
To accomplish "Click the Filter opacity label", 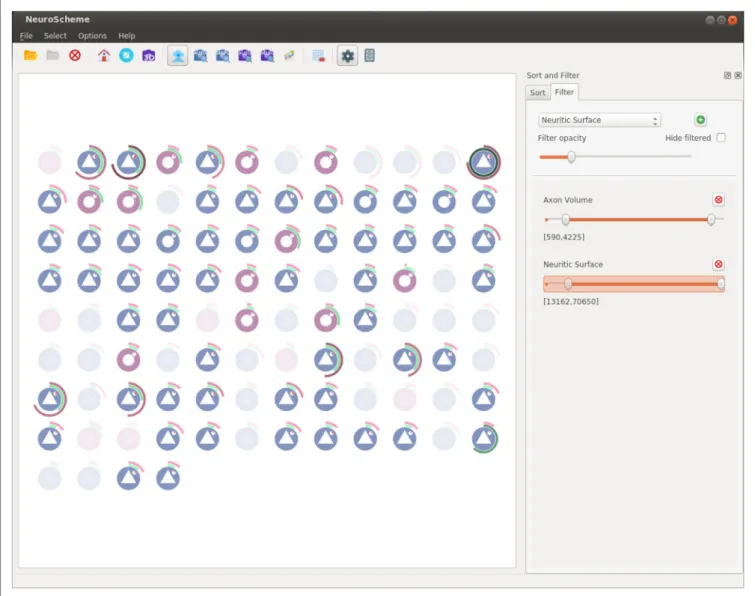I will tap(562, 138).
